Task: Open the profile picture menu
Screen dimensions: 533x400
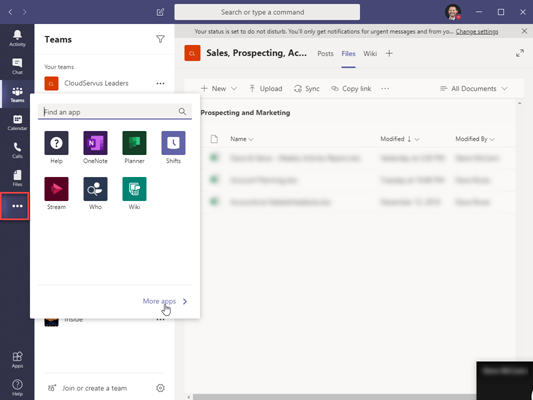Action: (453, 12)
